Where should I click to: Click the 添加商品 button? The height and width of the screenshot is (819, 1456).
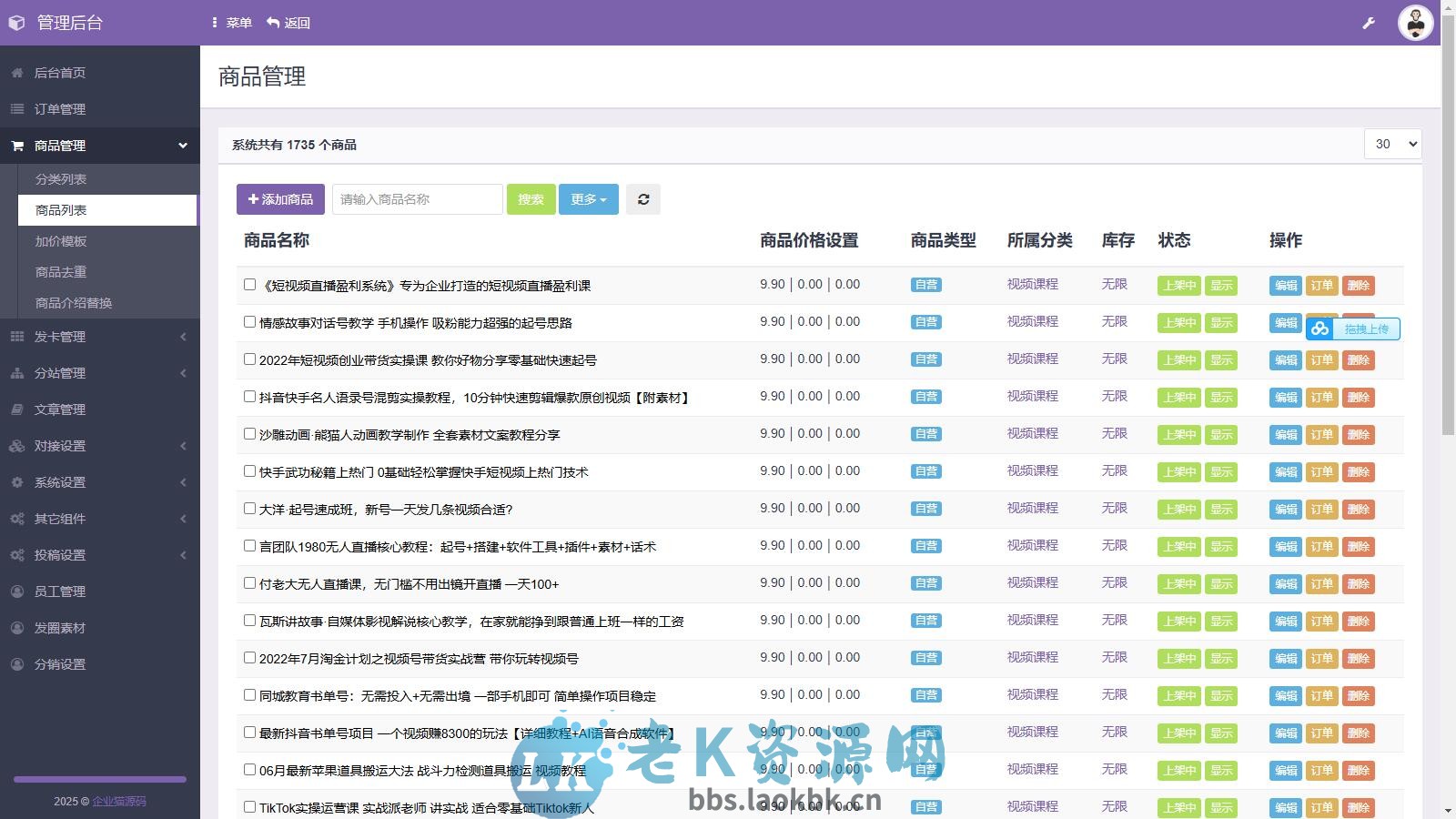280,198
